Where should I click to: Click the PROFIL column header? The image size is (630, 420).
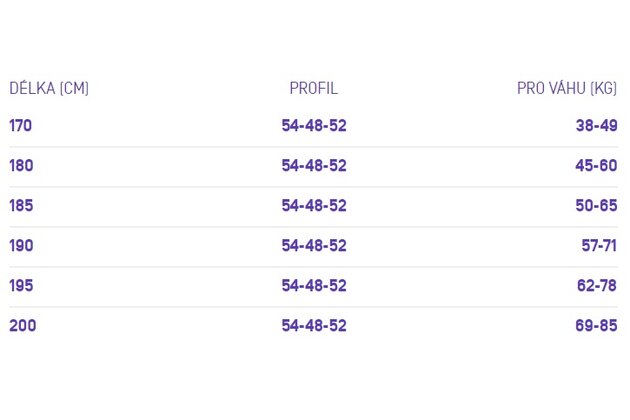tap(314, 88)
